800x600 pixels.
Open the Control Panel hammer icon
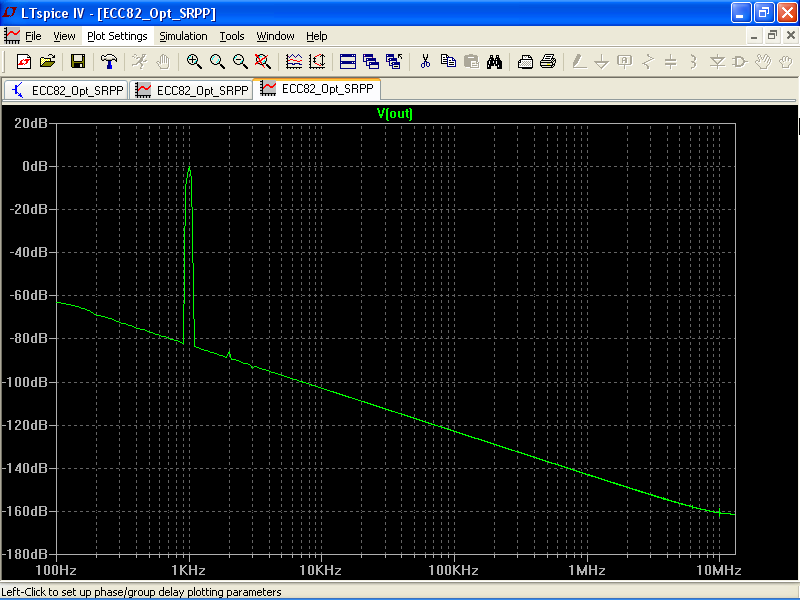pos(108,62)
